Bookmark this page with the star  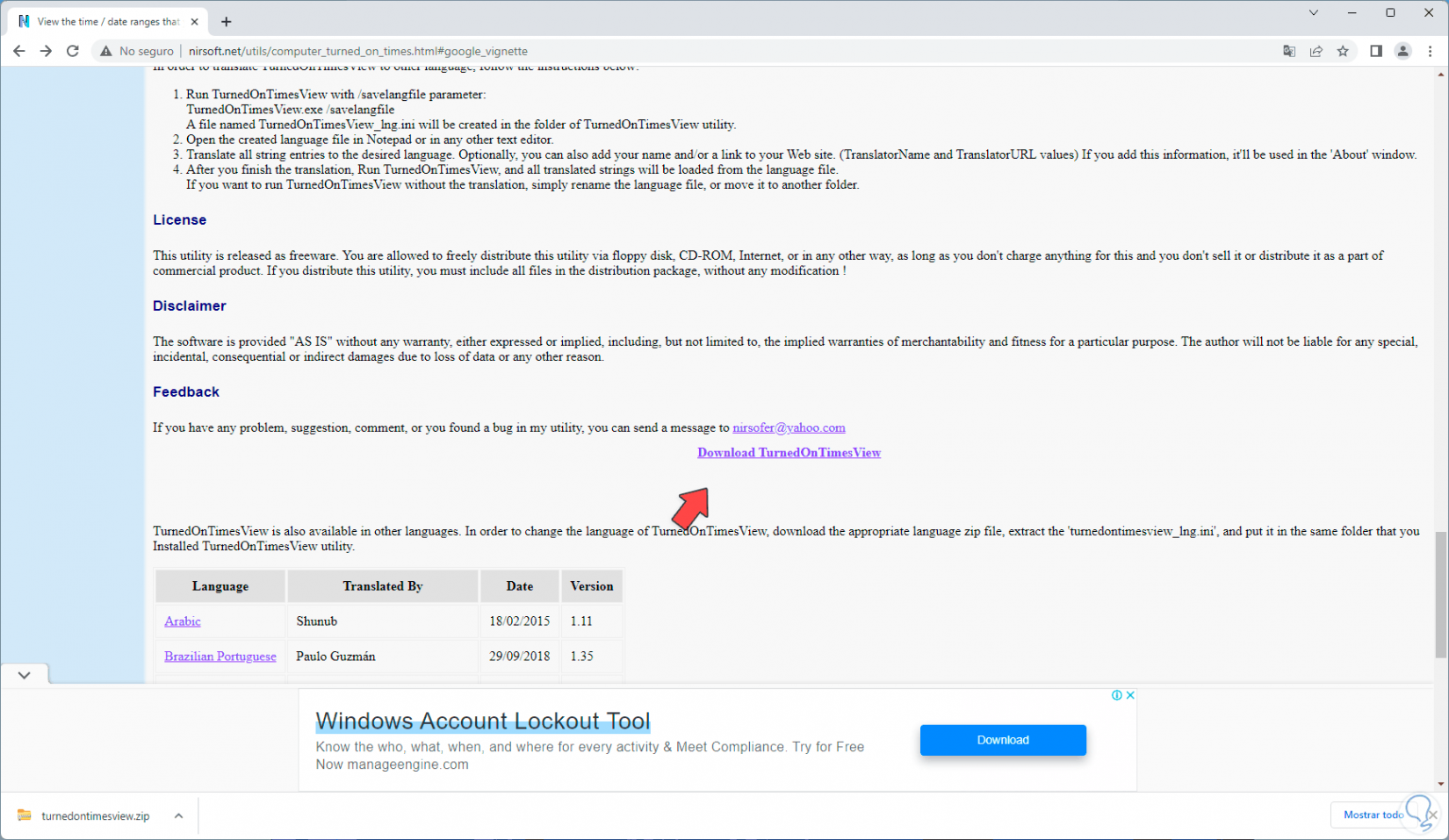coord(1343,51)
